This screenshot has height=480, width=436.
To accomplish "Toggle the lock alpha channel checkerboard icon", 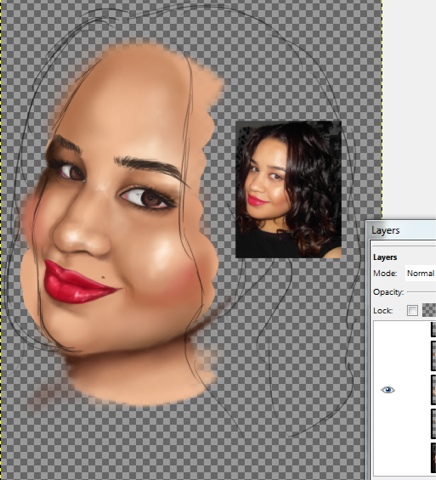I will (429, 310).
